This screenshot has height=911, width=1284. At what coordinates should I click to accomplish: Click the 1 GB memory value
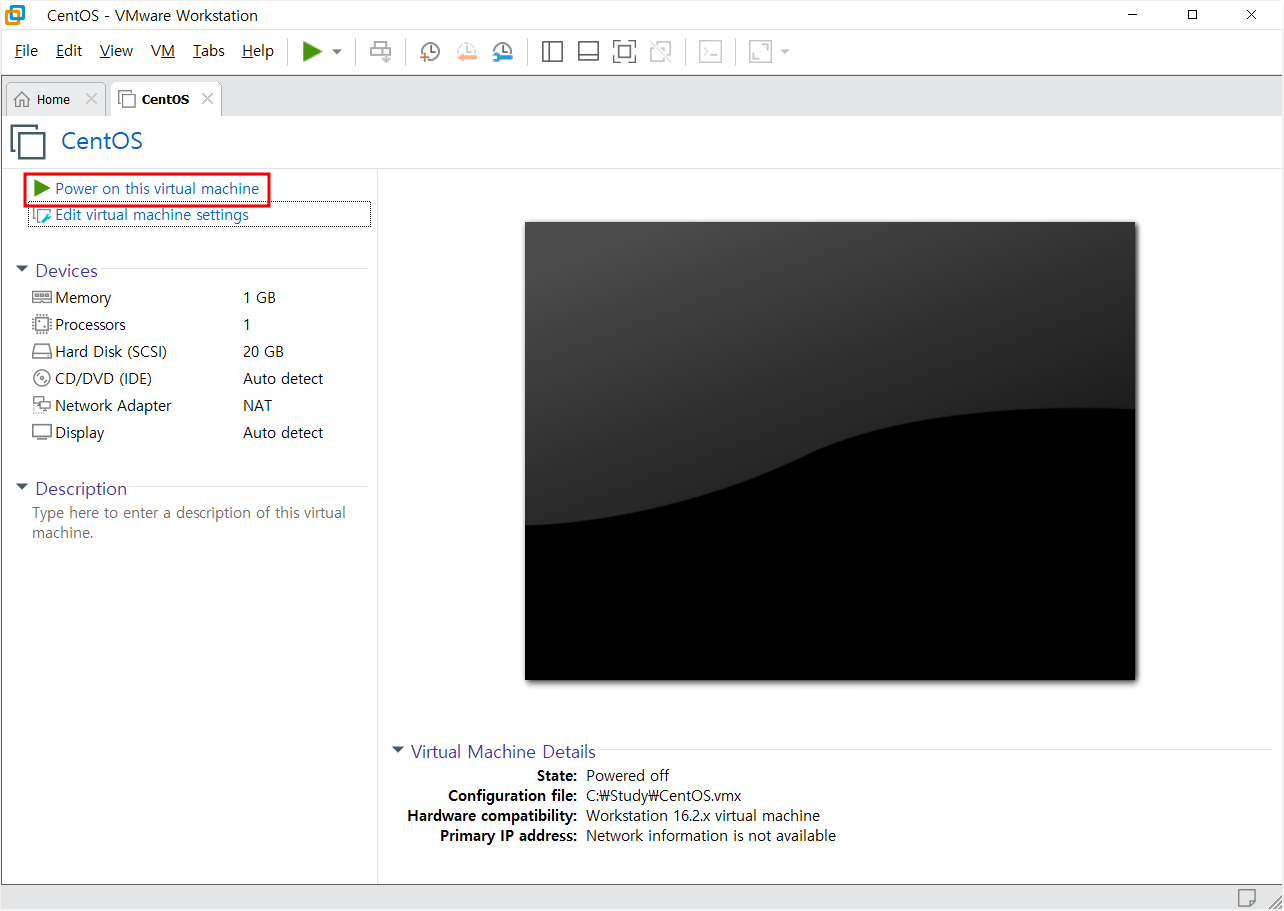click(259, 298)
